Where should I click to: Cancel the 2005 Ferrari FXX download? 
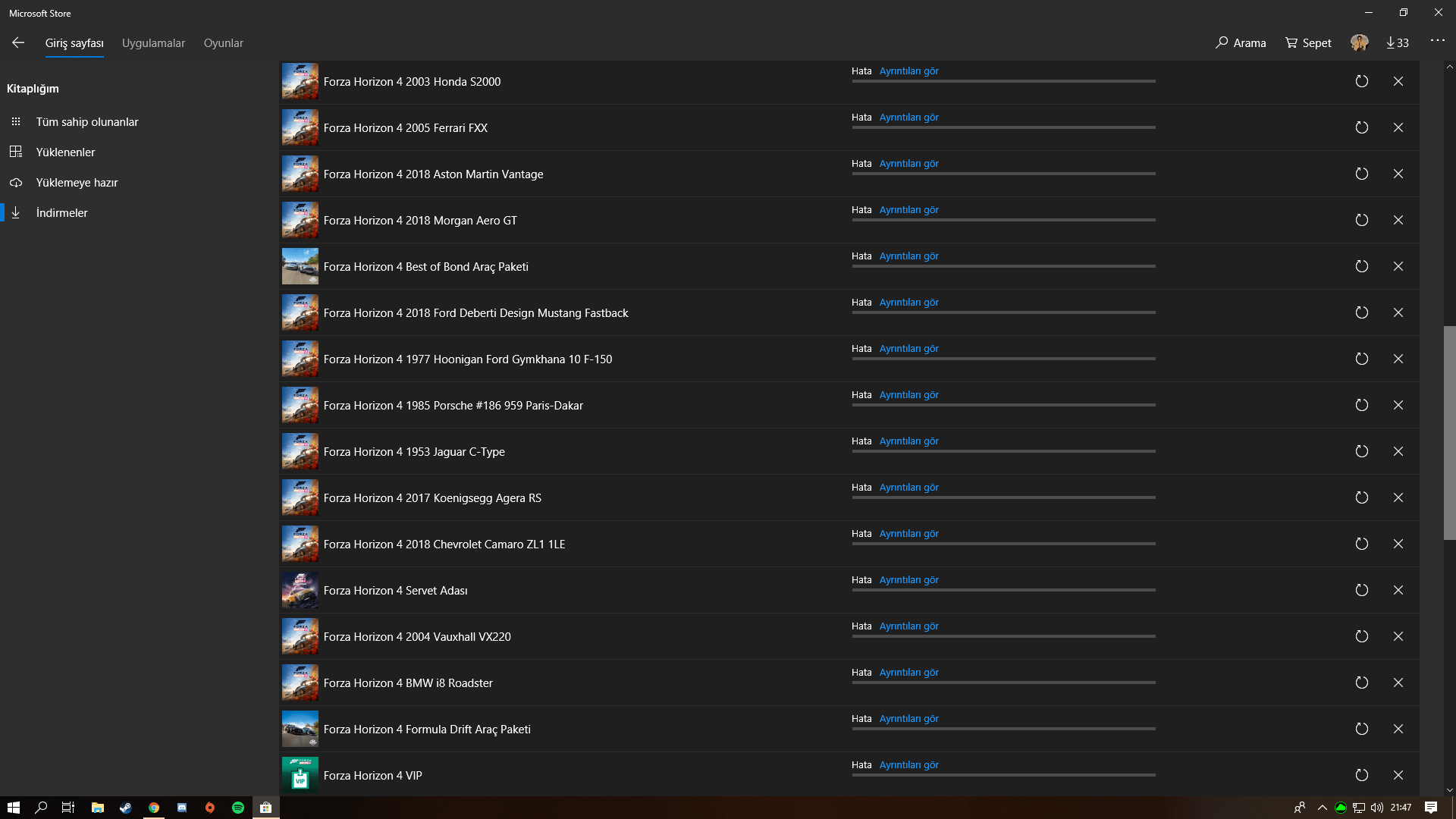point(1398,127)
